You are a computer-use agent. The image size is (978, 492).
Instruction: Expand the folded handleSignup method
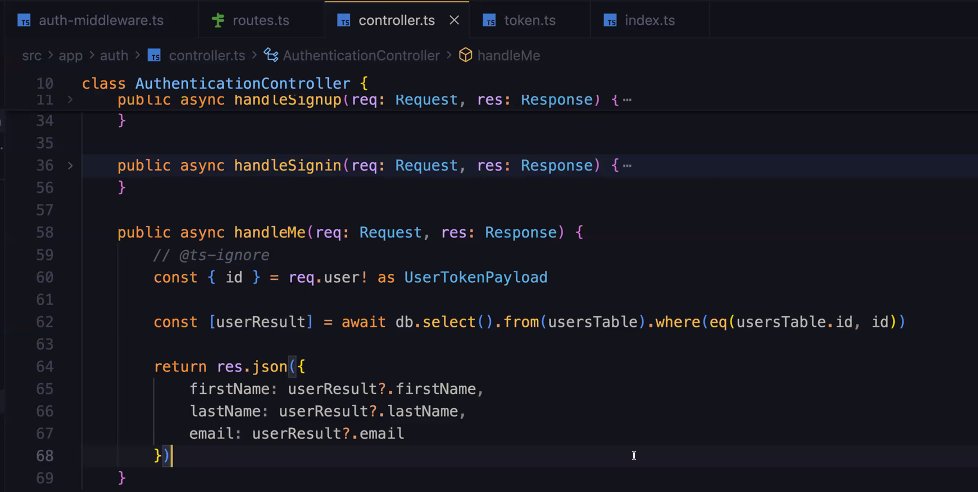click(x=70, y=99)
